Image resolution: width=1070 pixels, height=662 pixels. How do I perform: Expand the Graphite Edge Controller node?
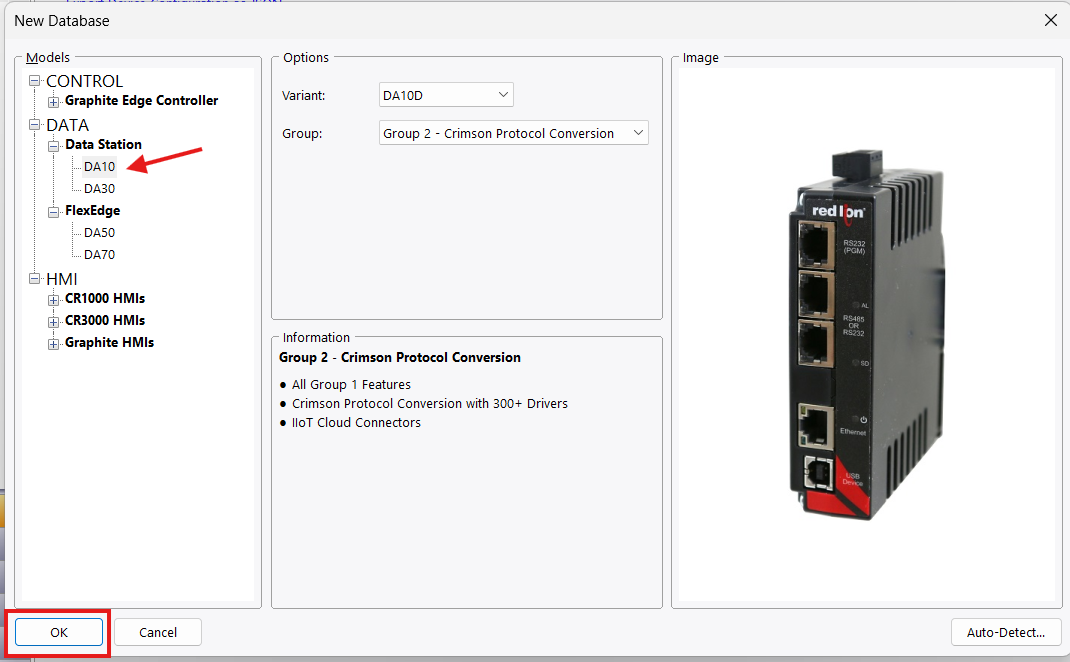pos(54,101)
